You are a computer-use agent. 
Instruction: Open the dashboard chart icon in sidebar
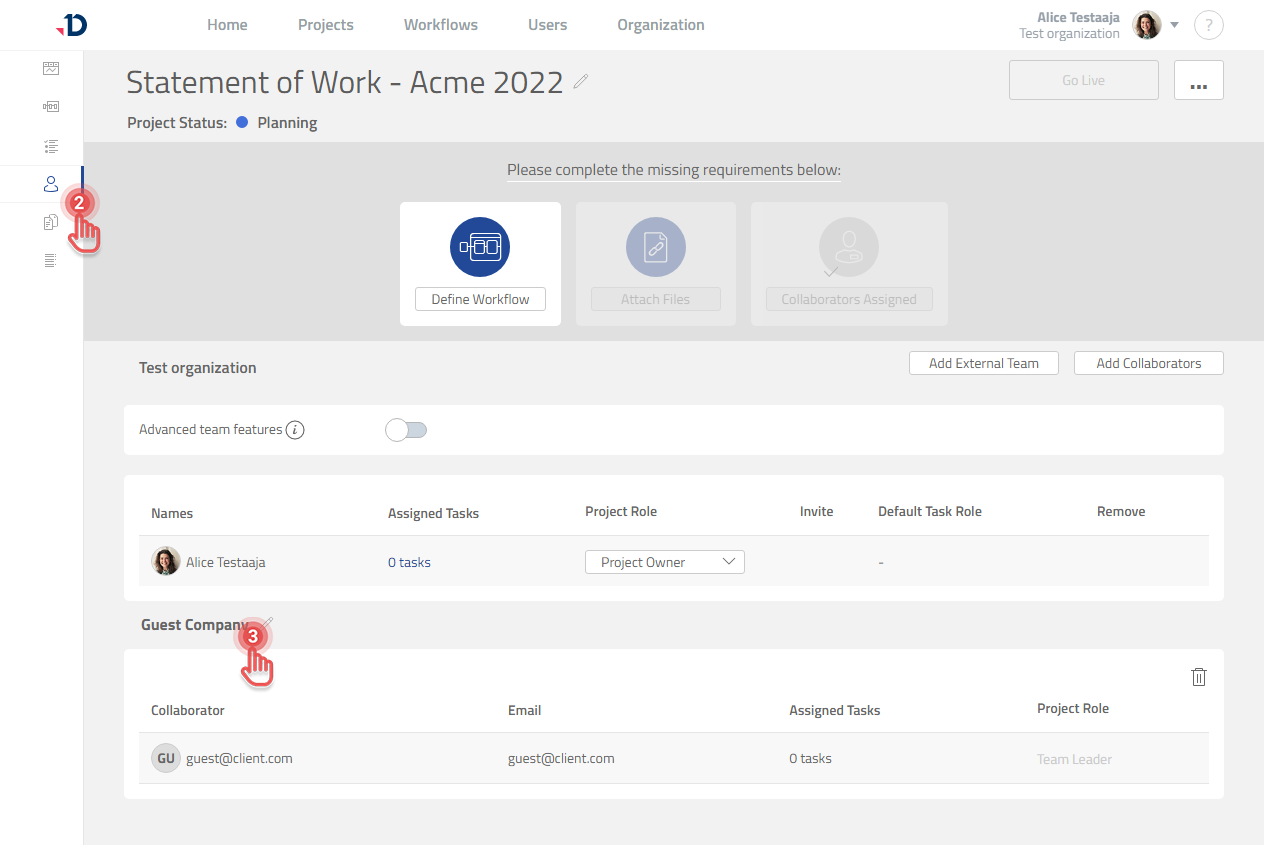point(51,69)
